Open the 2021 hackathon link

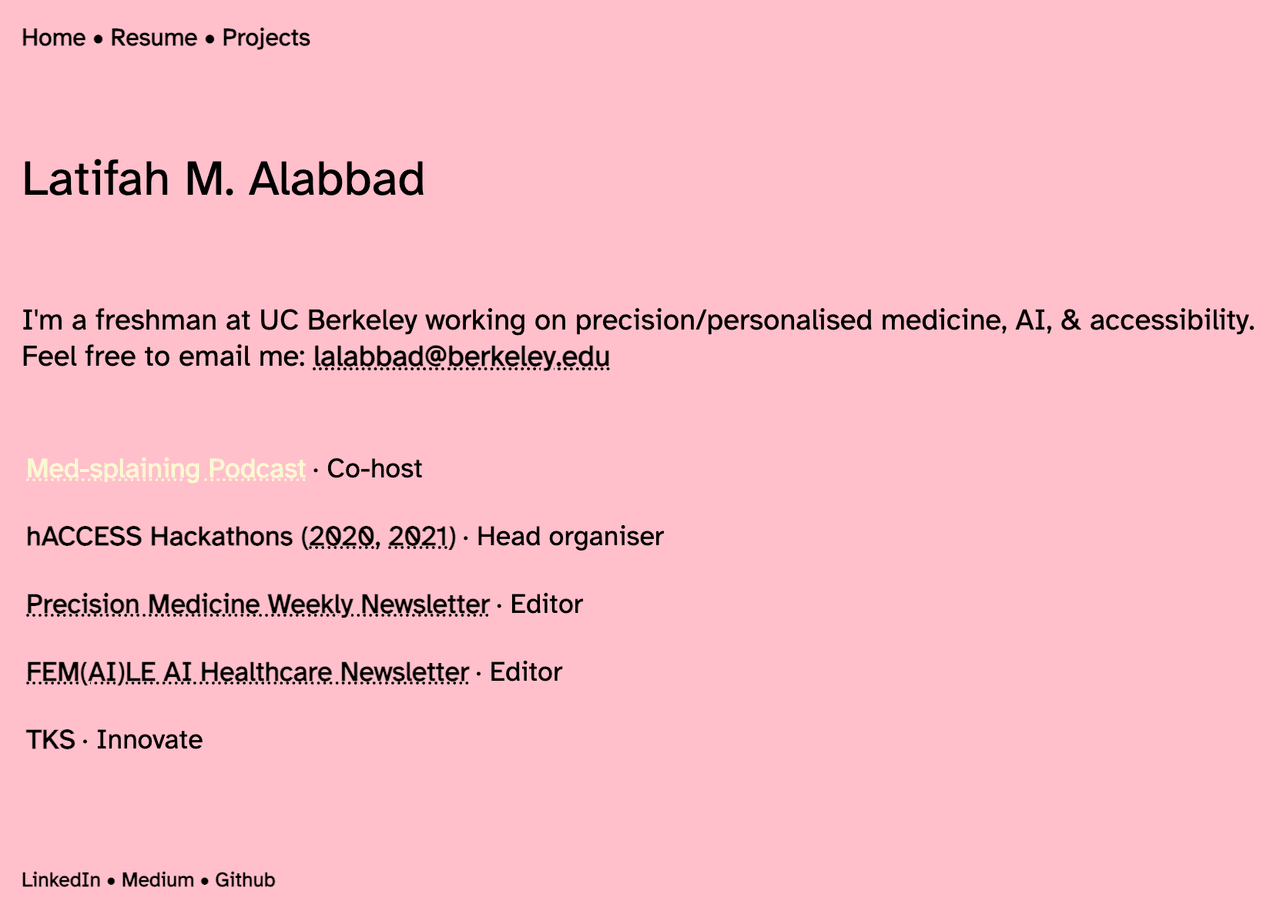pos(418,537)
